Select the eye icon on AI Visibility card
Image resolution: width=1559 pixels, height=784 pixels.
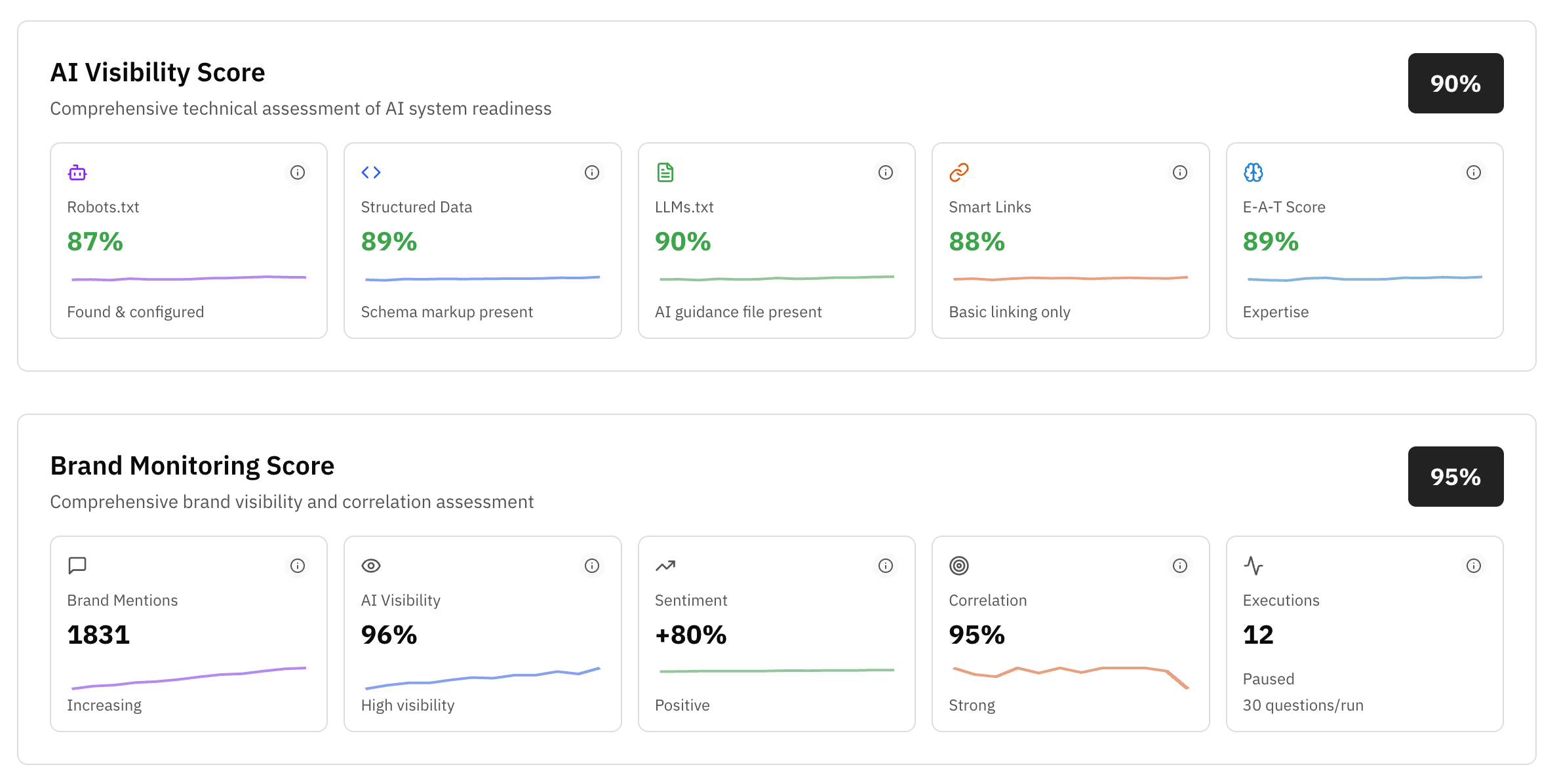(371, 565)
